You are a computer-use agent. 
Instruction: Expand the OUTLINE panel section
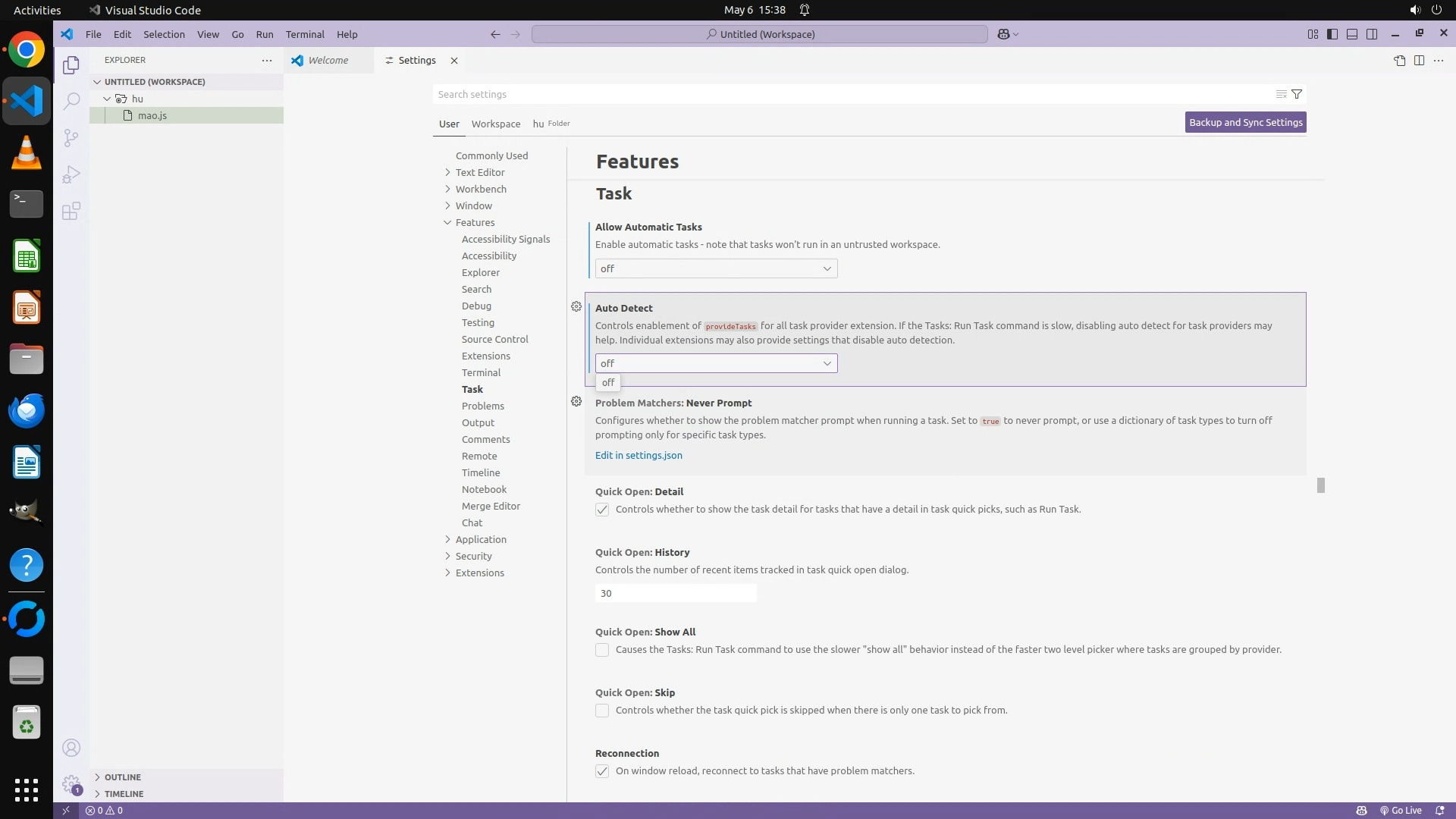pyautogui.click(x=122, y=777)
